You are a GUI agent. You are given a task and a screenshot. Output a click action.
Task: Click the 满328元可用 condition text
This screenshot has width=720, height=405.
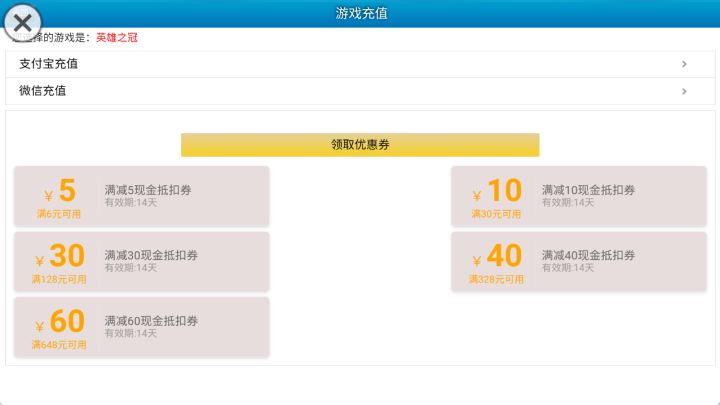pos(496,279)
